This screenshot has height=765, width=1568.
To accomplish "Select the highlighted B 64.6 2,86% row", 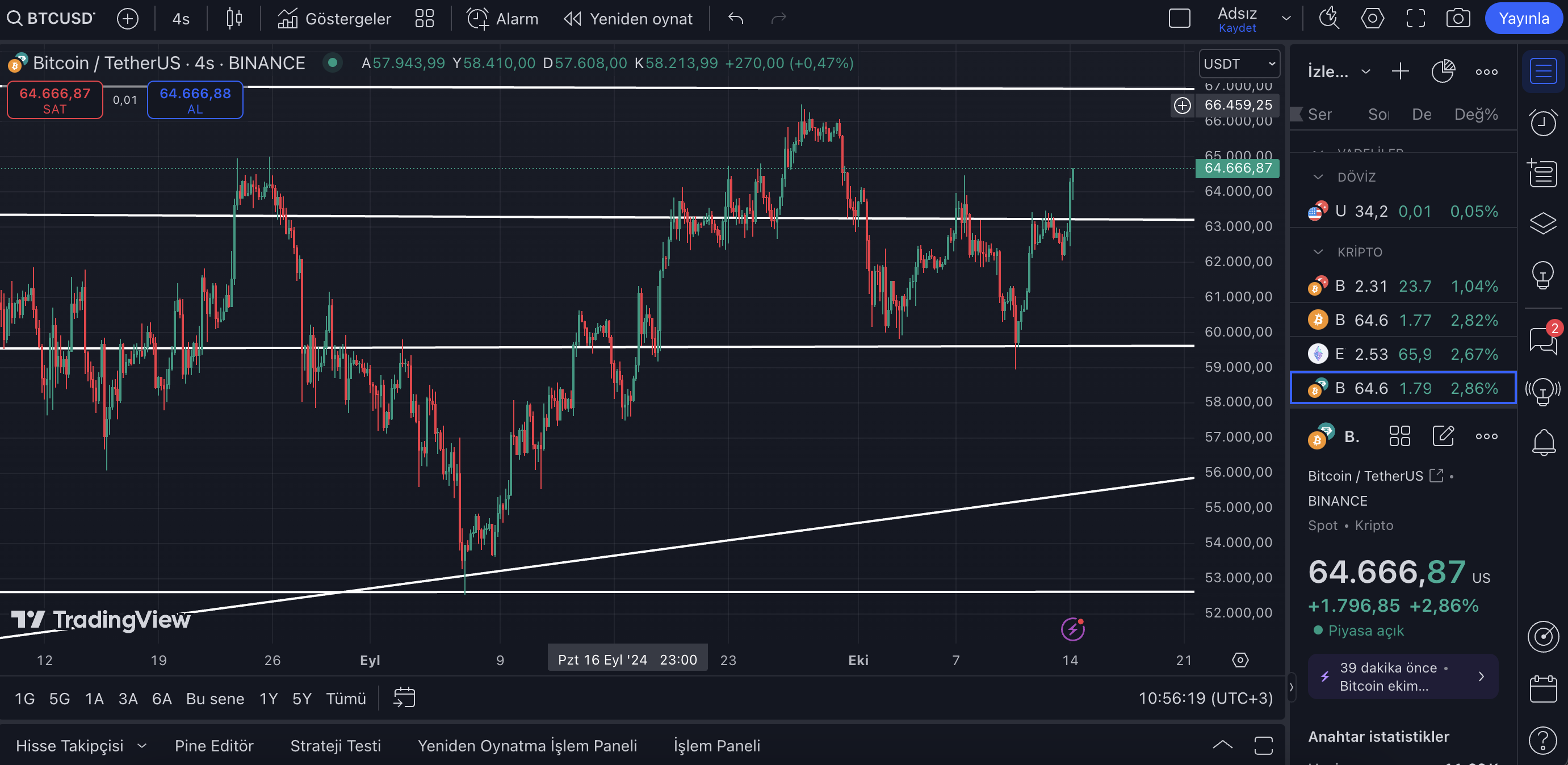I will (1402, 388).
